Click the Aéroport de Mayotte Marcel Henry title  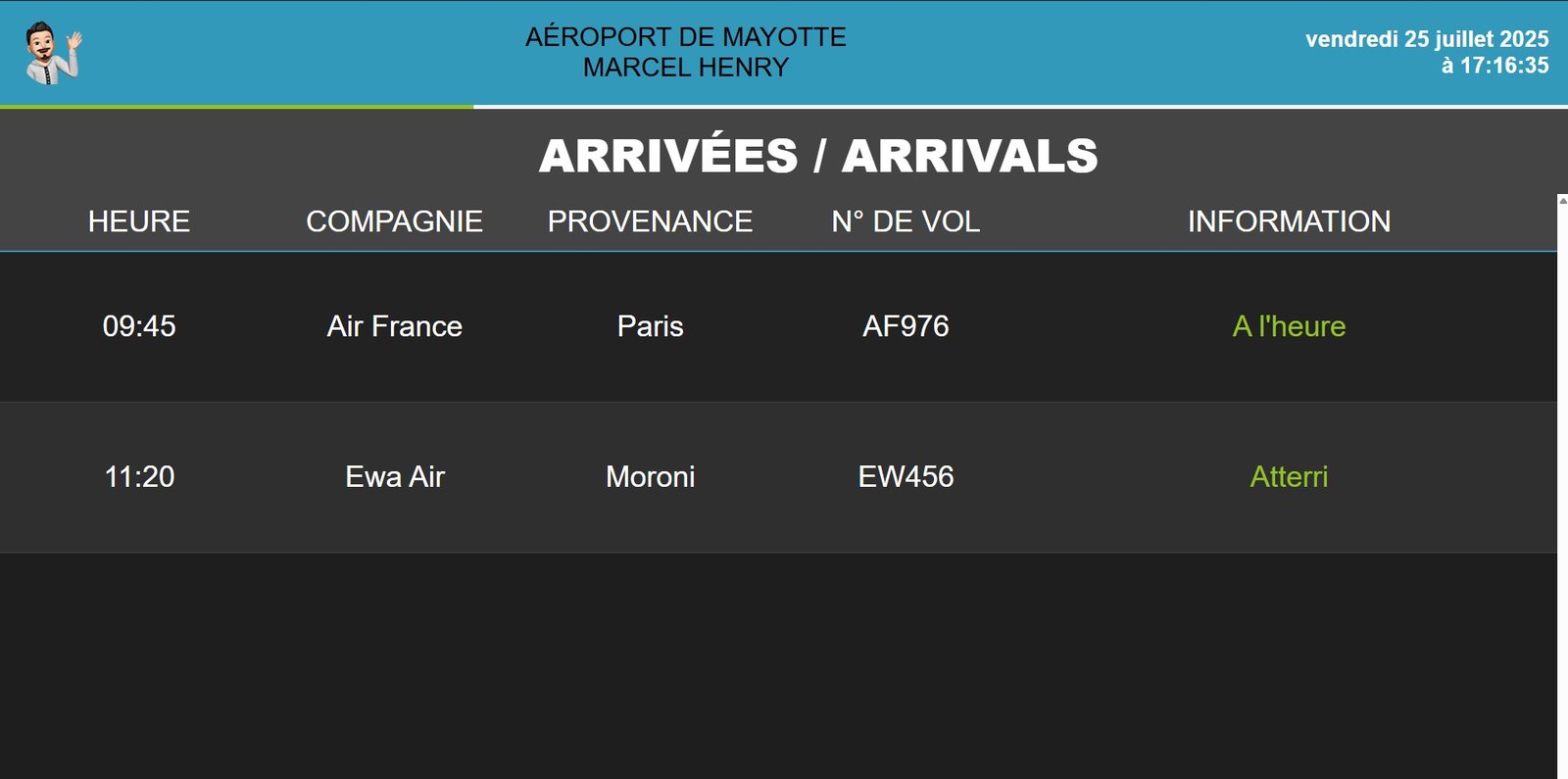(685, 52)
